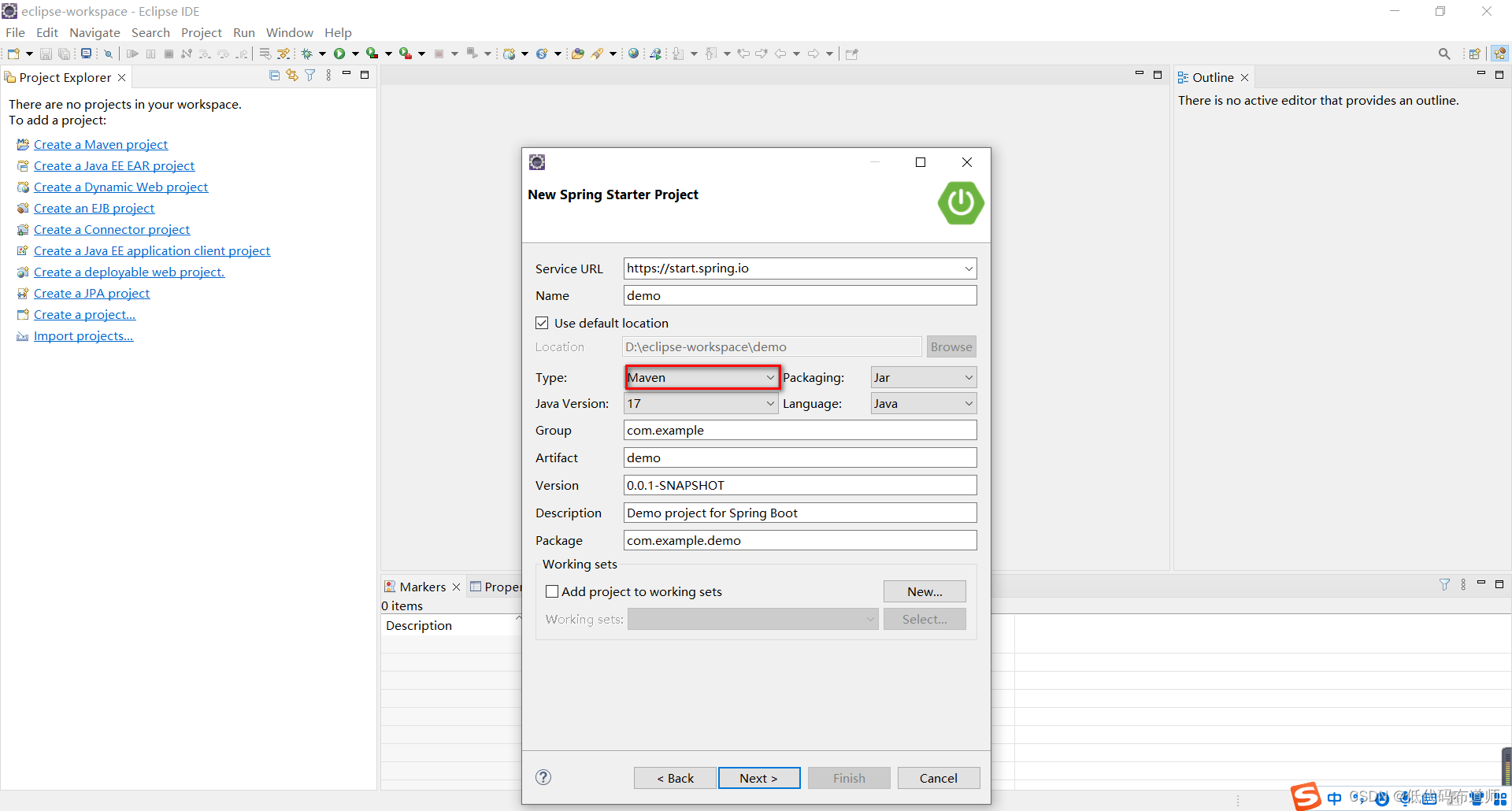
Task: Click the dialog help question icon
Action: tap(543, 777)
